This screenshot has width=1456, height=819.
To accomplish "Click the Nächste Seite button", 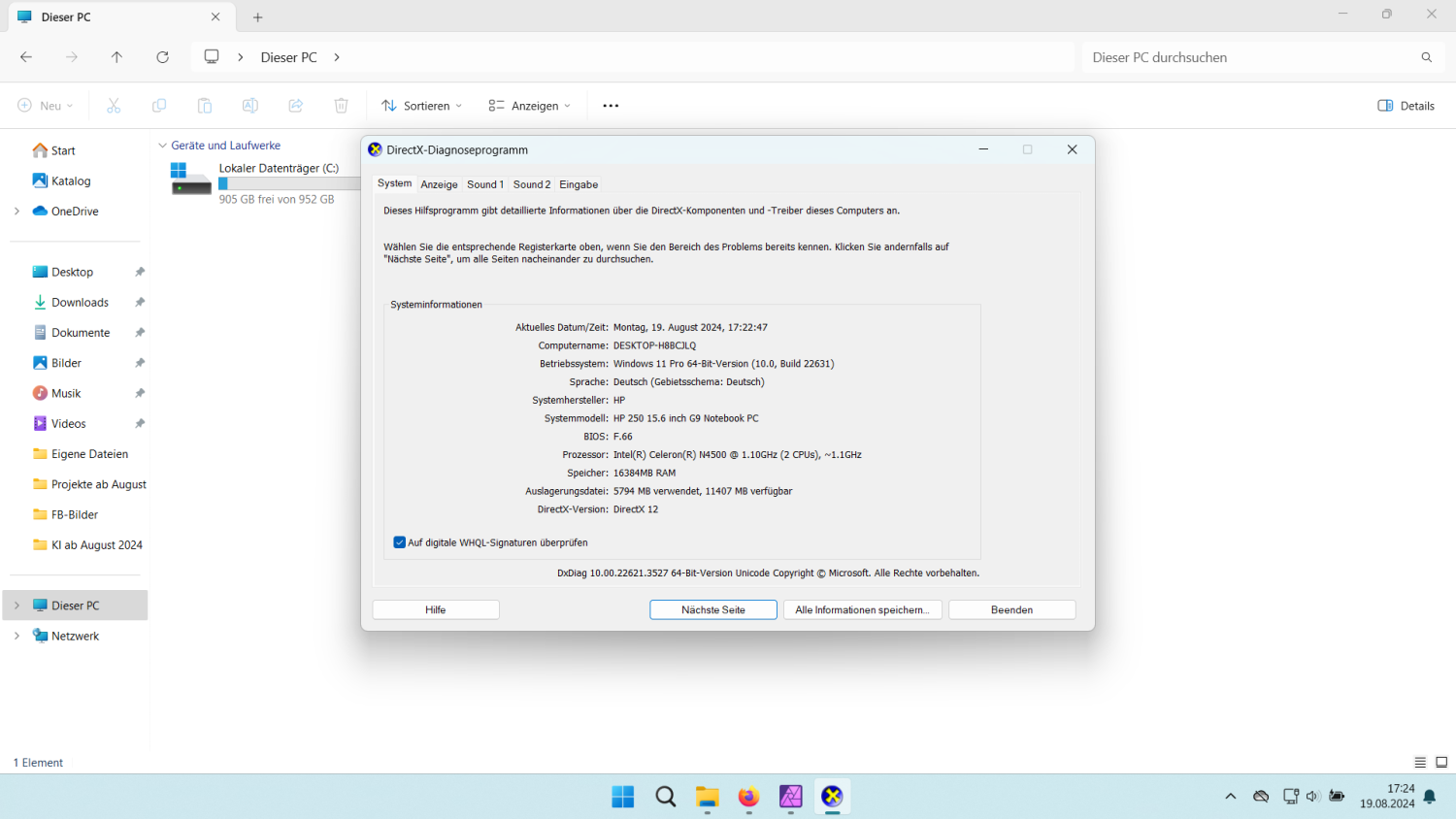I will click(x=713, y=609).
